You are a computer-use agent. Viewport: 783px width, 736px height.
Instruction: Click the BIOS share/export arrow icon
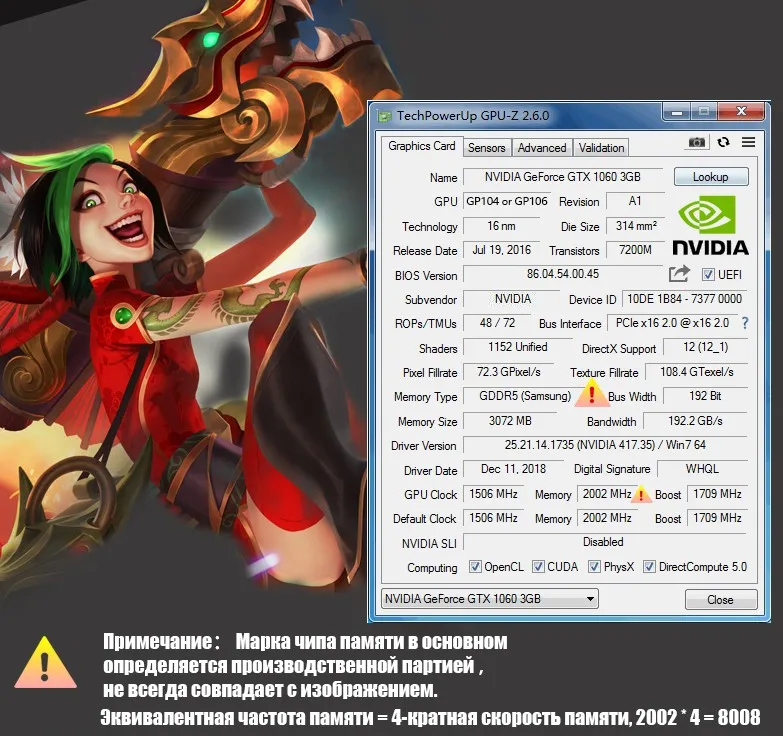point(679,274)
